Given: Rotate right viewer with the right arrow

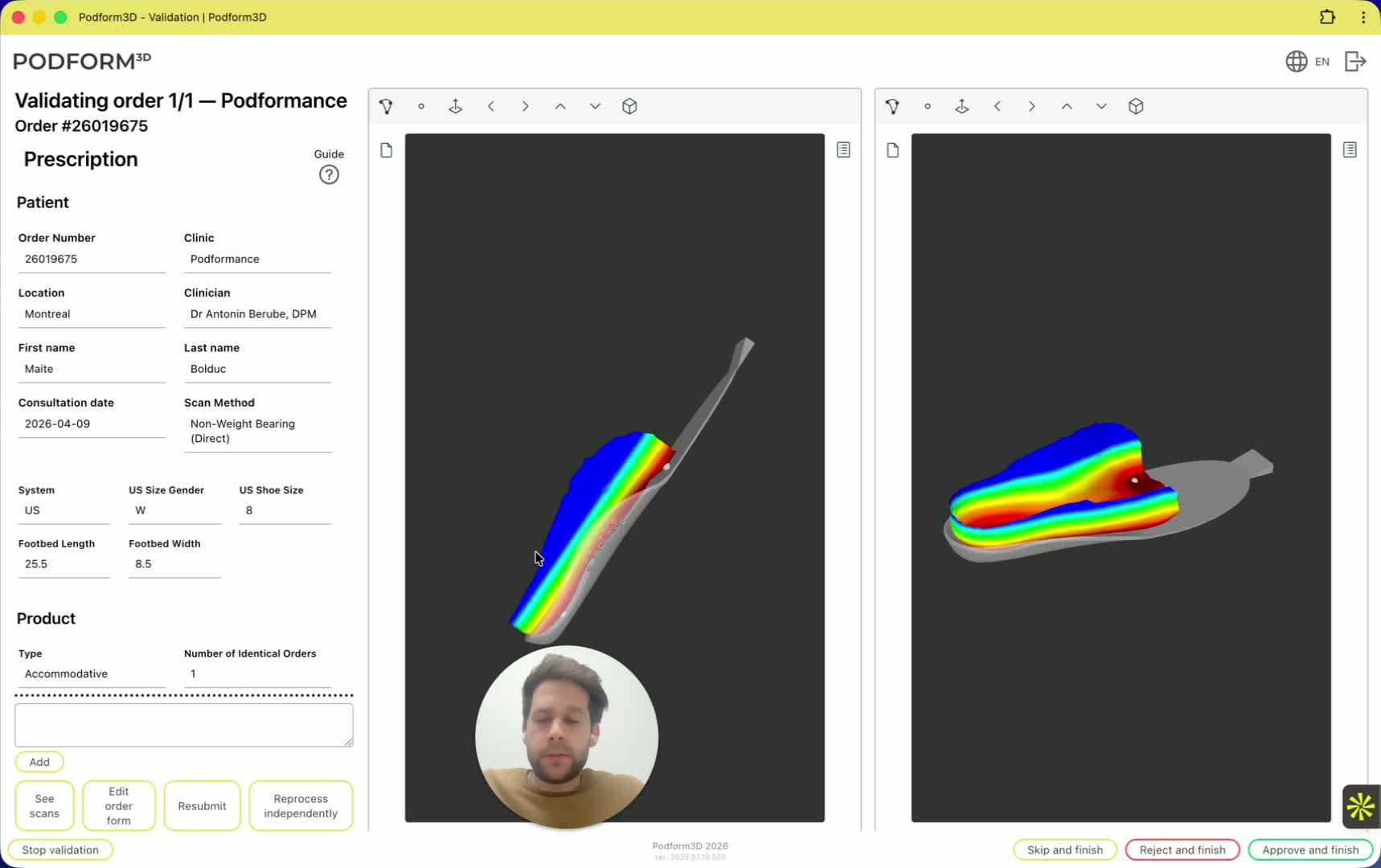Looking at the screenshot, I should [x=1032, y=106].
